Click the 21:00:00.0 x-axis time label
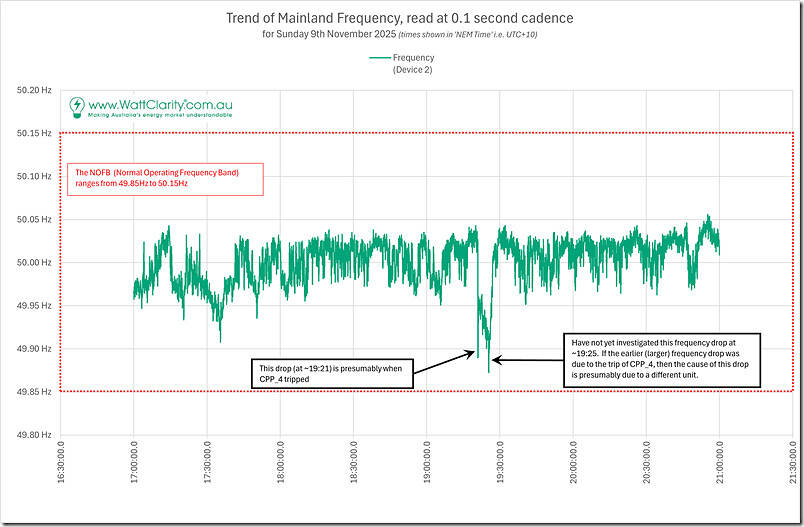The height and width of the screenshot is (527, 804). [x=718, y=476]
